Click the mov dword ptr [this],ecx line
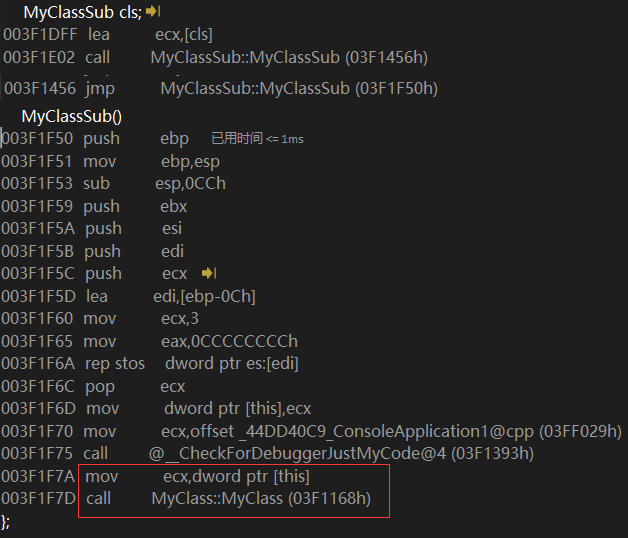 (156, 409)
